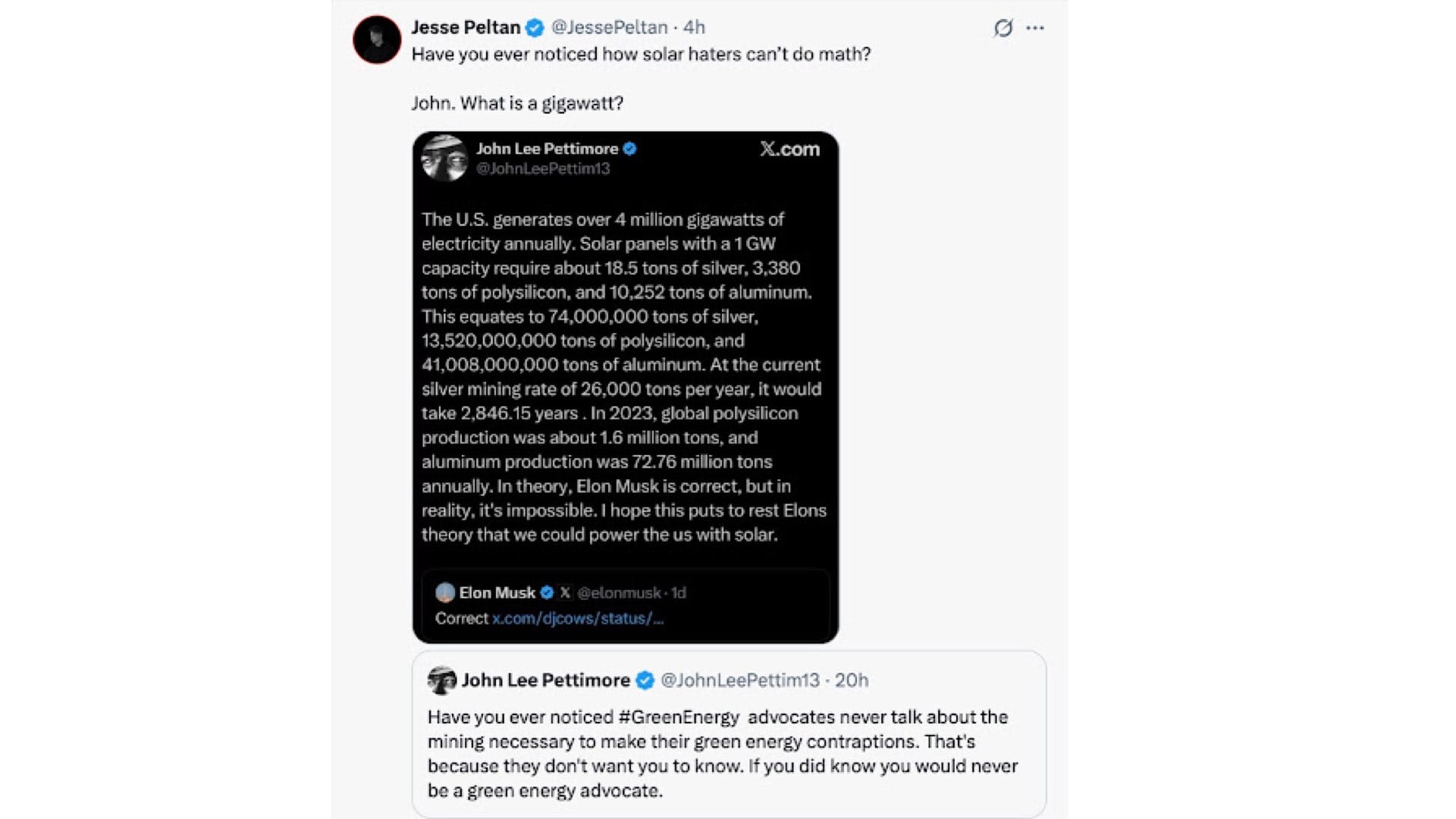Click John Lee Pettimore's quoted tweet avatar
1456x819 pixels.
click(x=441, y=680)
